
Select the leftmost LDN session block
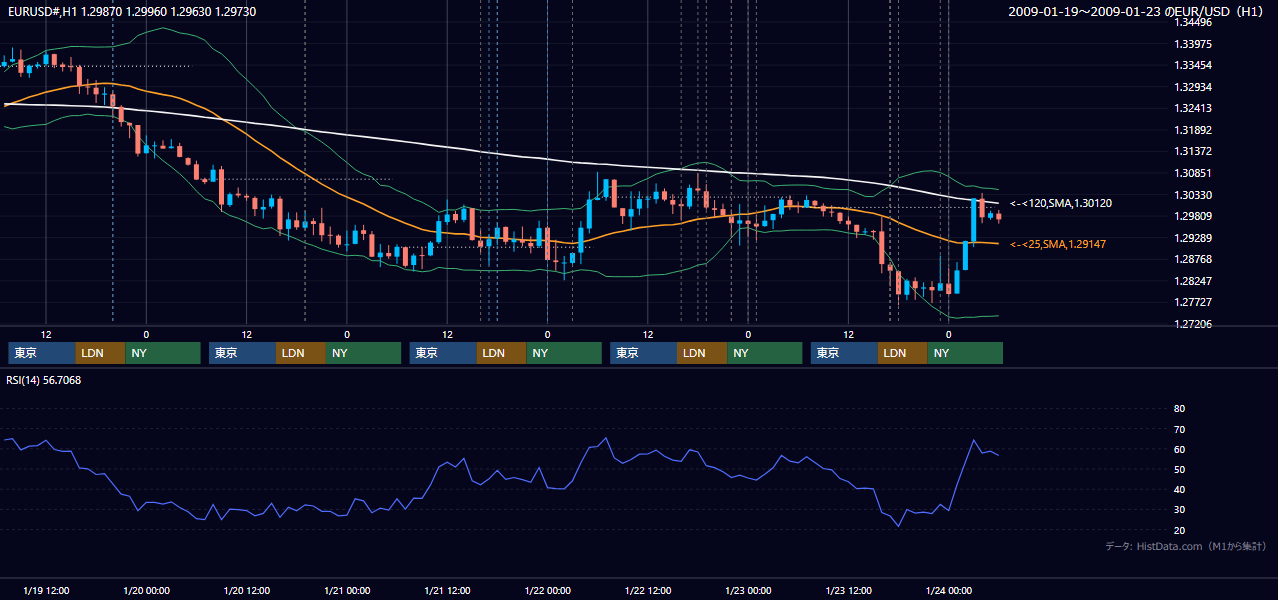click(x=100, y=353)
